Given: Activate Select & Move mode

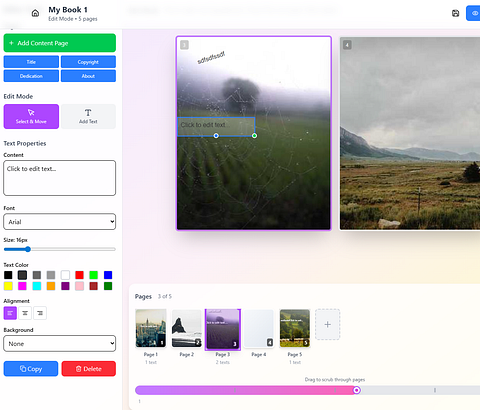Looking at the screenshot, I should click(x=31, y=116).
